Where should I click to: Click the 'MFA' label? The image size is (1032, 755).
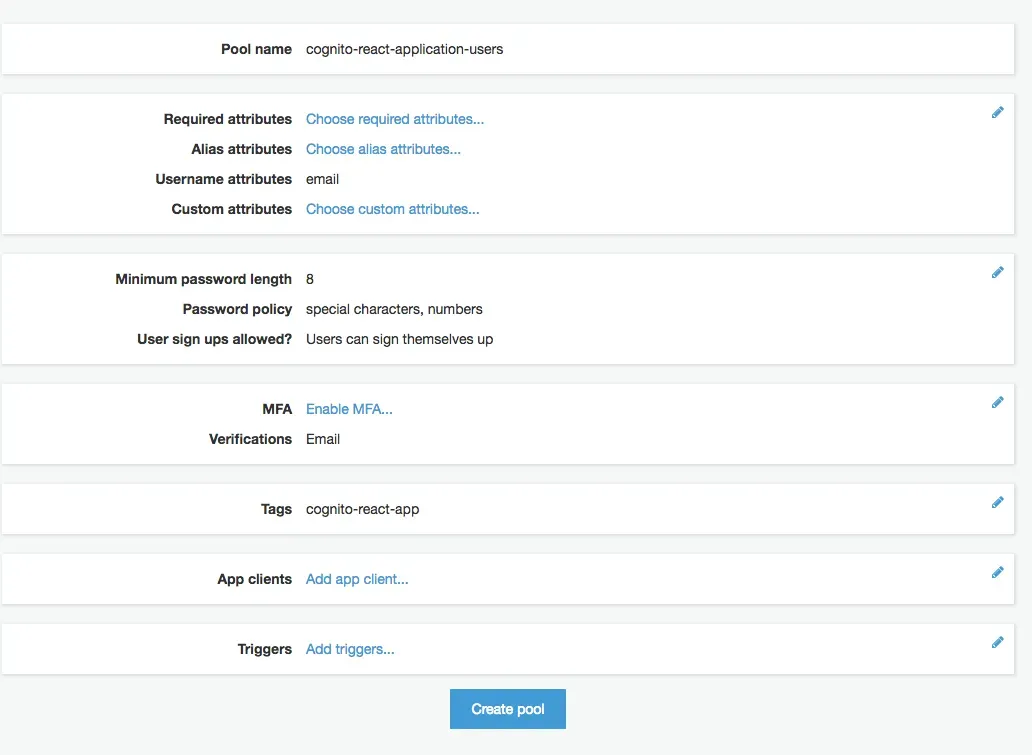[x=276, y=409]
